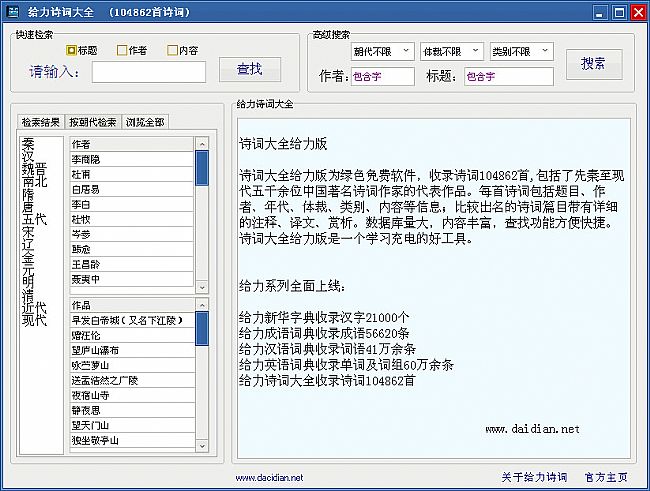
Task: Click the 作者 column header
Action: pyautogui.click(x=132, y=144)
